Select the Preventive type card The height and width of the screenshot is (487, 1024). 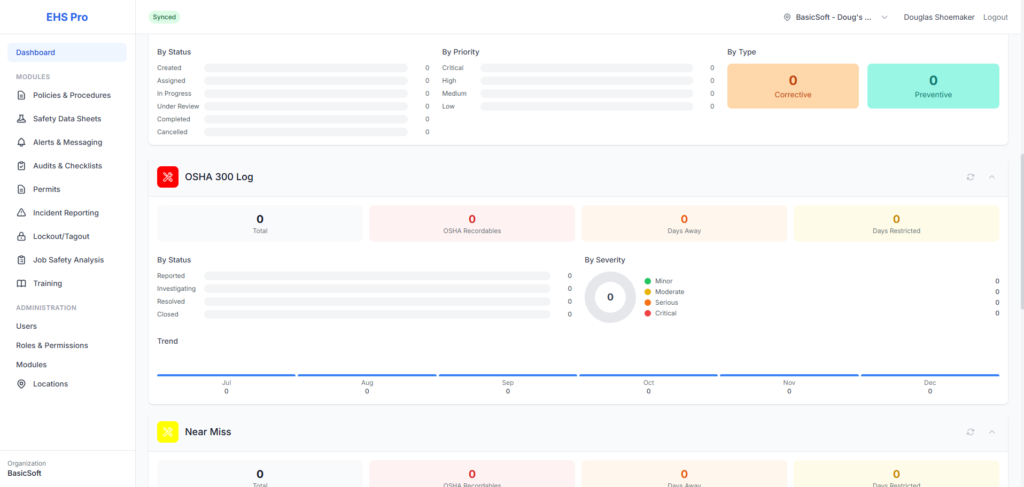point(932,86)
